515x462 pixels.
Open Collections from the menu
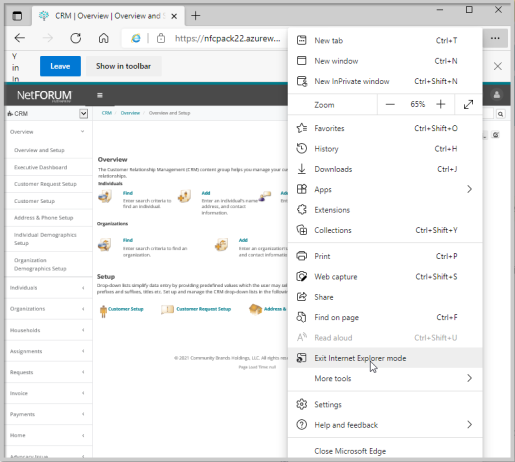point(385,230)
